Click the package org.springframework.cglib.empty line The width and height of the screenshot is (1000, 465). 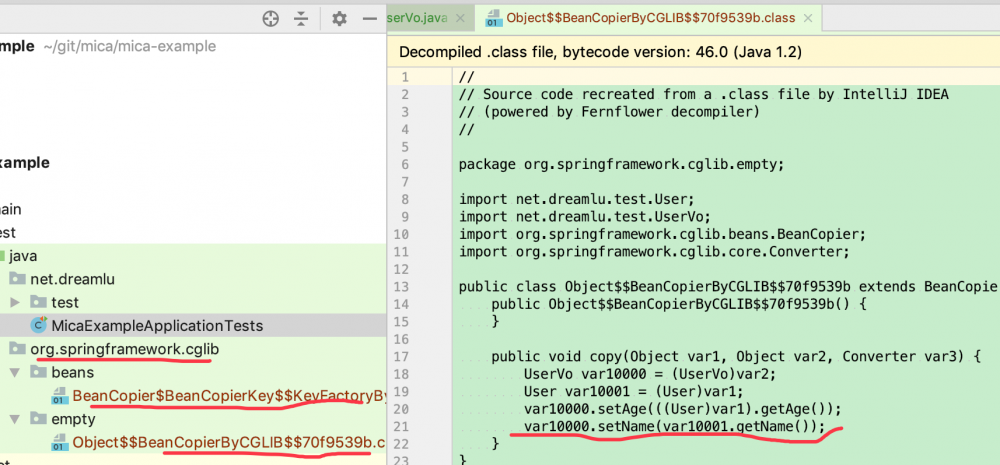pos(621,164)
